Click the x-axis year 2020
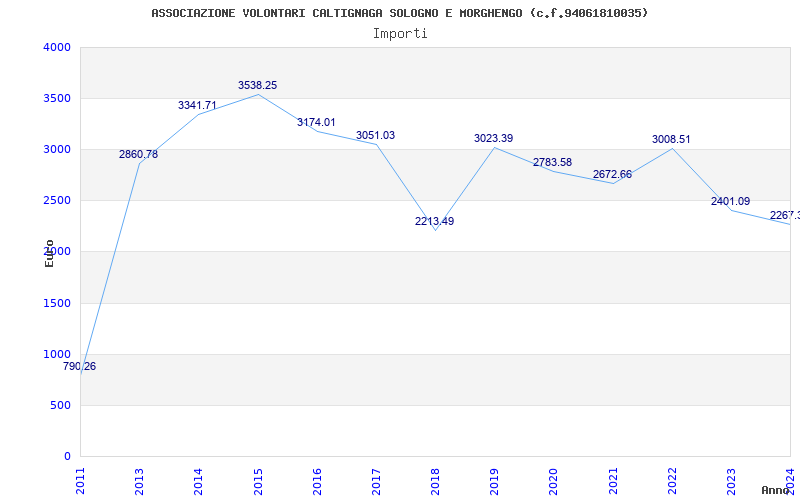This screenshot has width=800, height=500. [554, 481]
